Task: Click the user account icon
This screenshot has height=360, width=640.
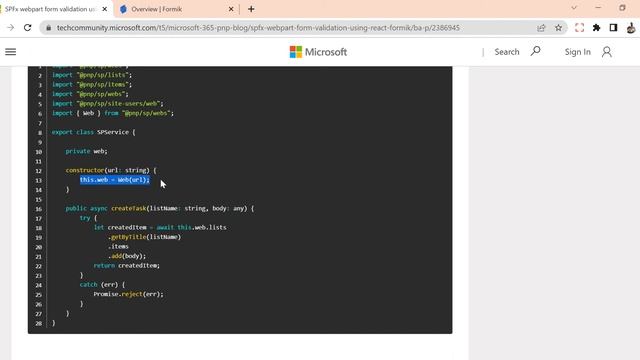Action: pyautogui.click(x=607, y=52)
